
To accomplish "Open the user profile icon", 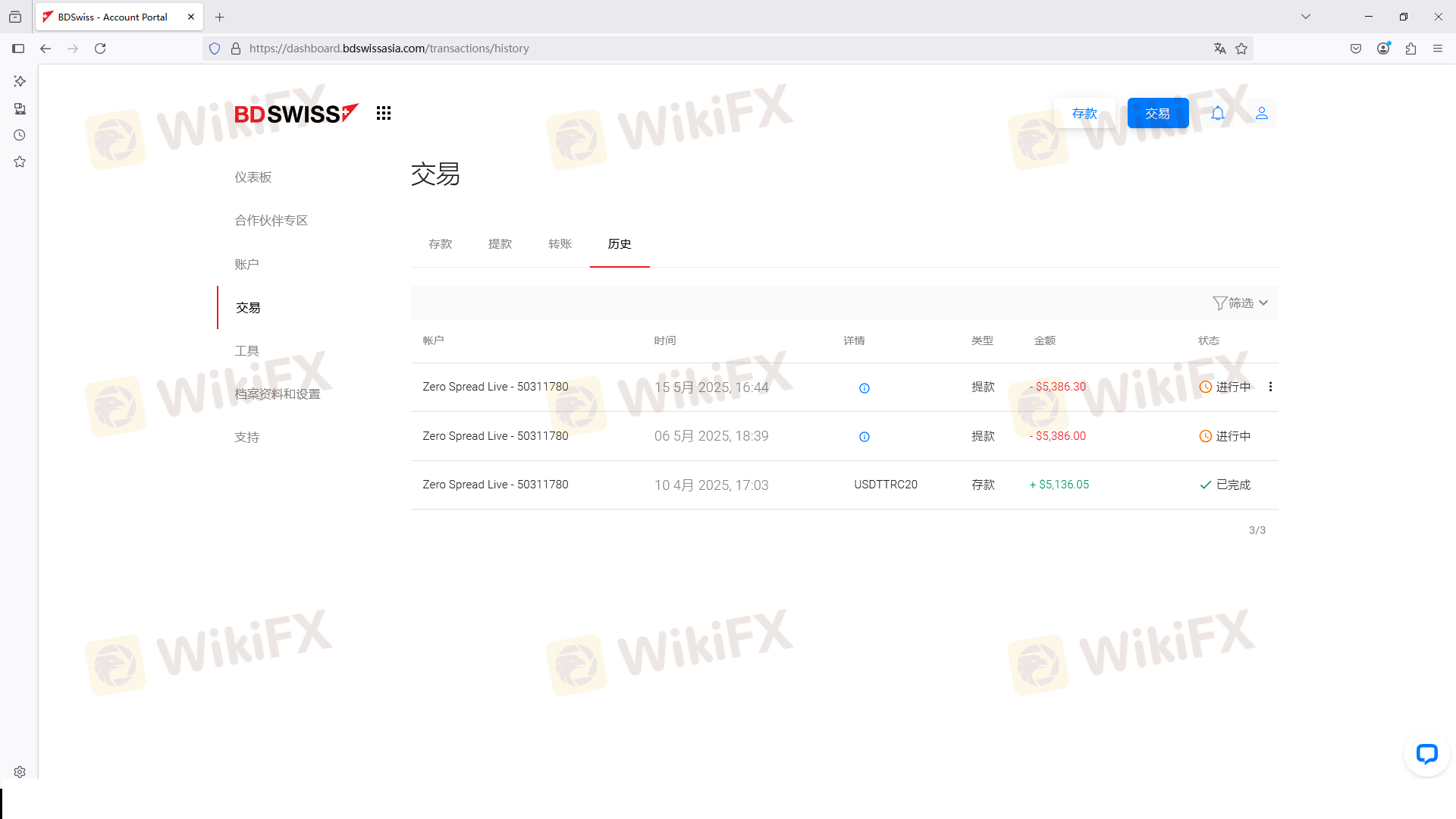I will (1262, 113).
